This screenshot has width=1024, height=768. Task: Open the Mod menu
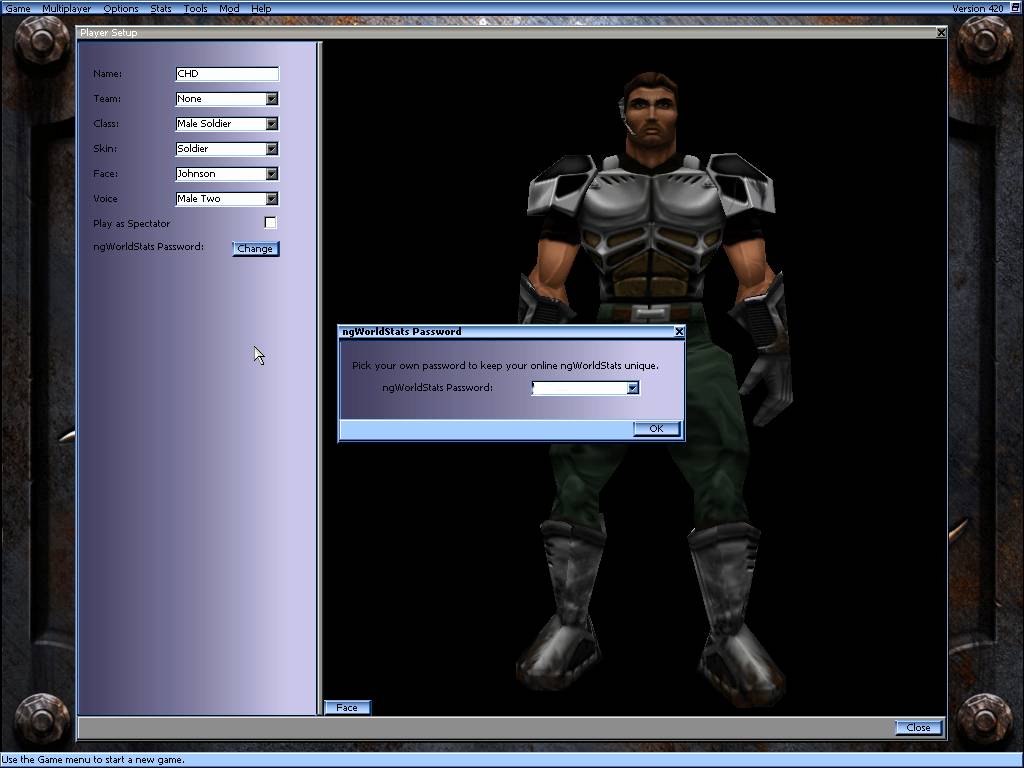[229, 8]
